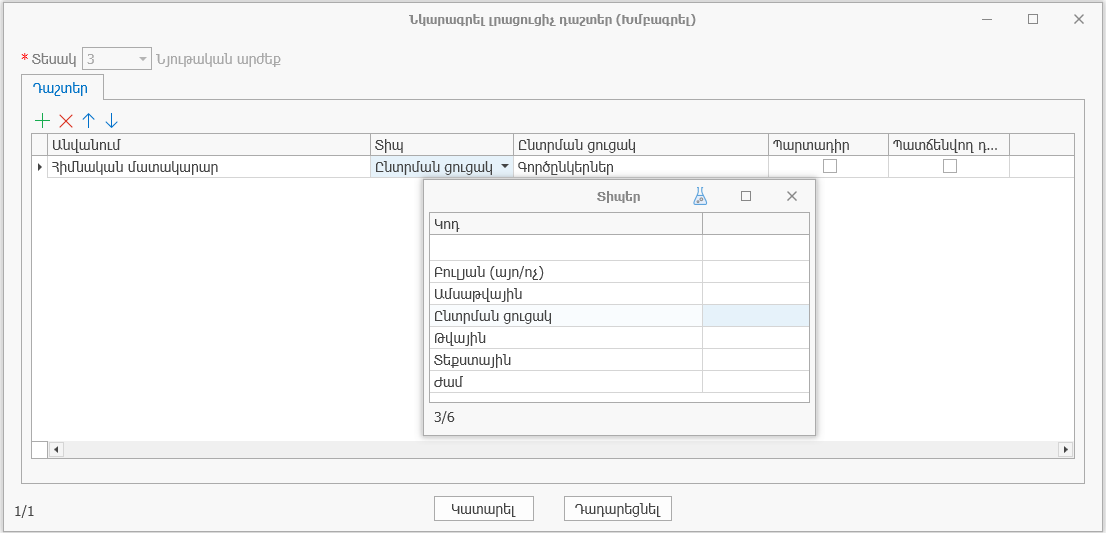Click the Տիպ column header
The width and height of the screenshot is (1106, 533).
coord(442,145)
